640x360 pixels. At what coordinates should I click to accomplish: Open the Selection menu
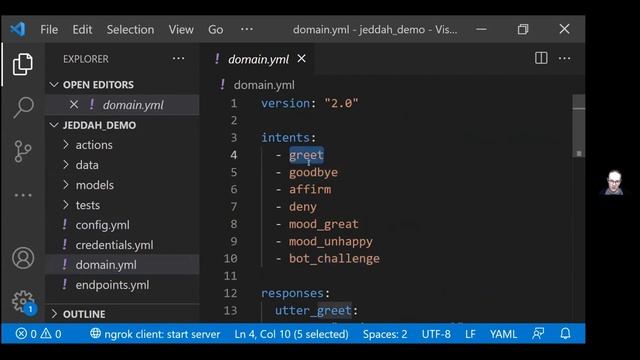pos(130,29)
